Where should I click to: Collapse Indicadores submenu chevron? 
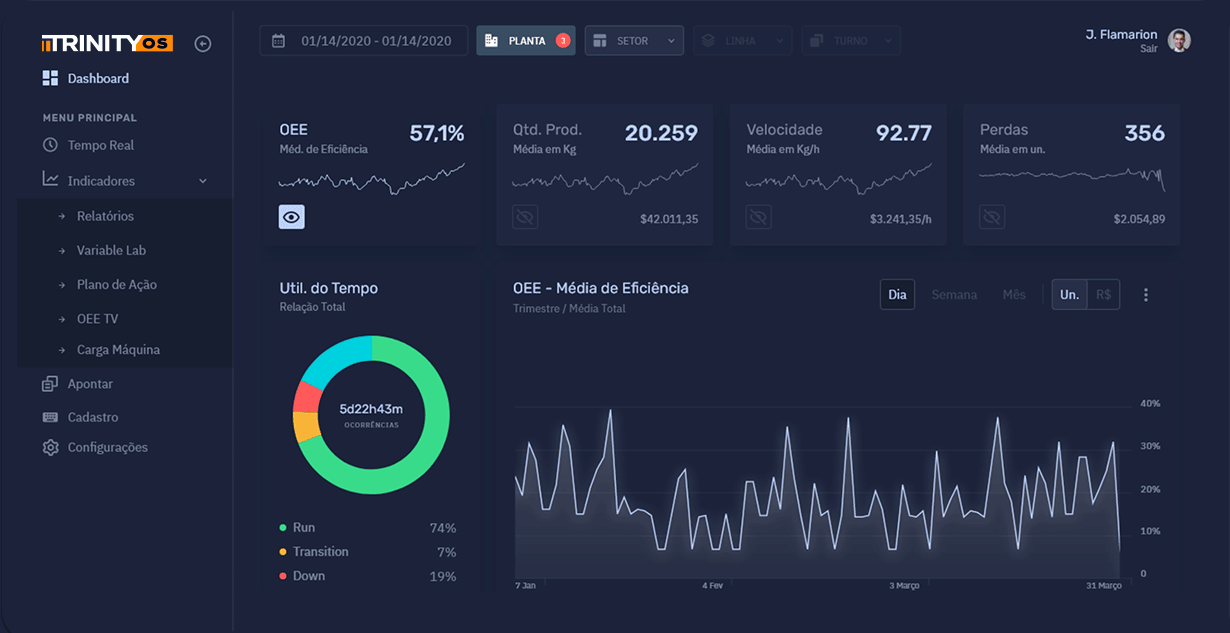pos(203,181)
